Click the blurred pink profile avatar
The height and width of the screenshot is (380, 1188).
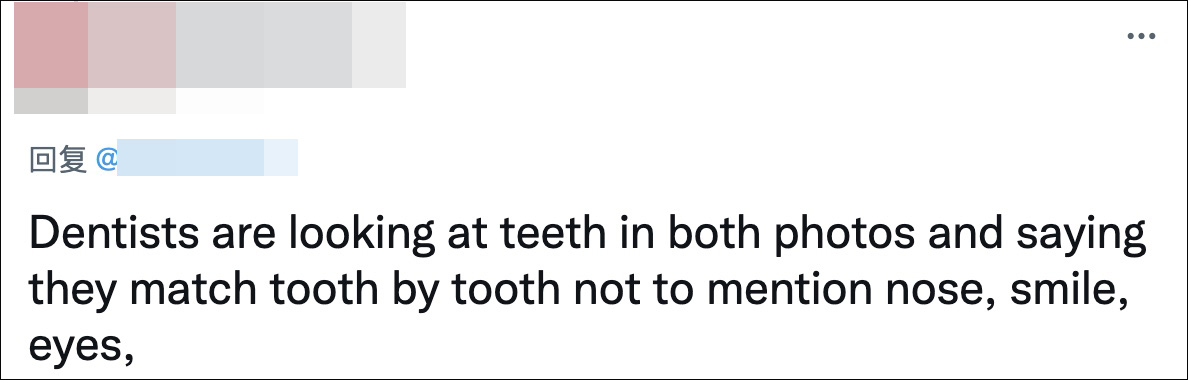coord(51,45)
